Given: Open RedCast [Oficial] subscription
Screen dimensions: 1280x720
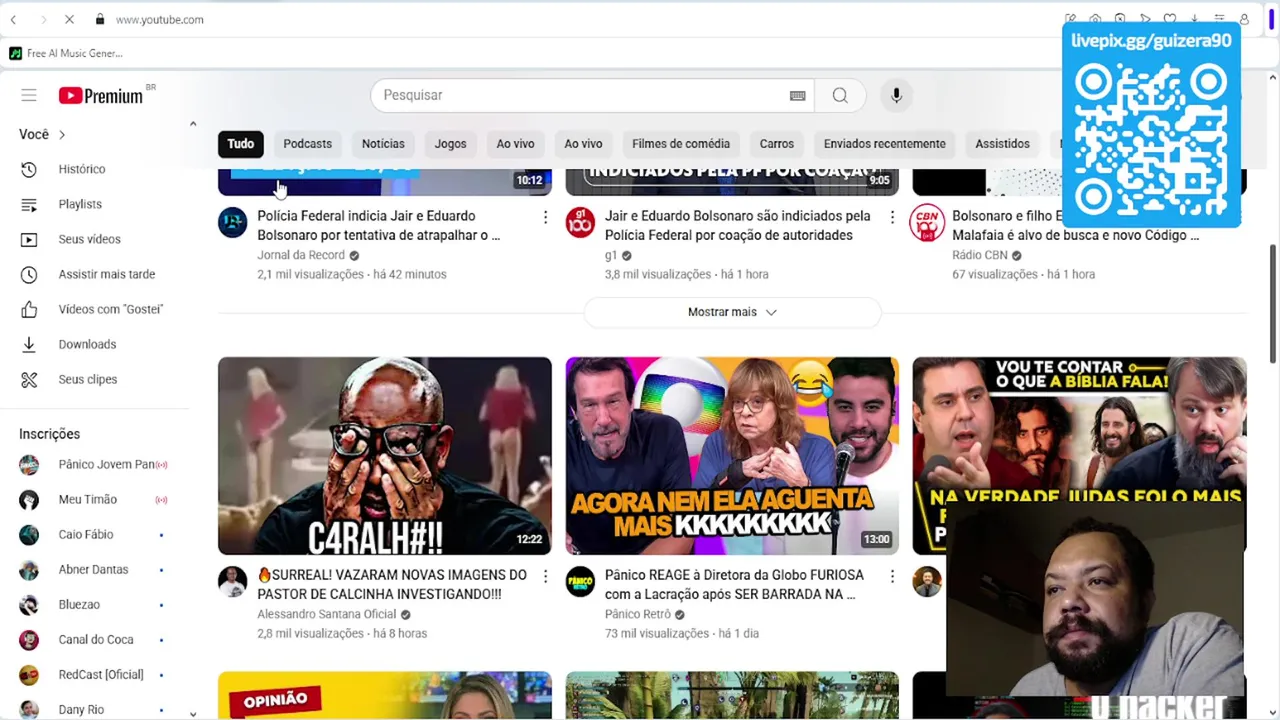Looking at the screenshot, I should 95,674.
